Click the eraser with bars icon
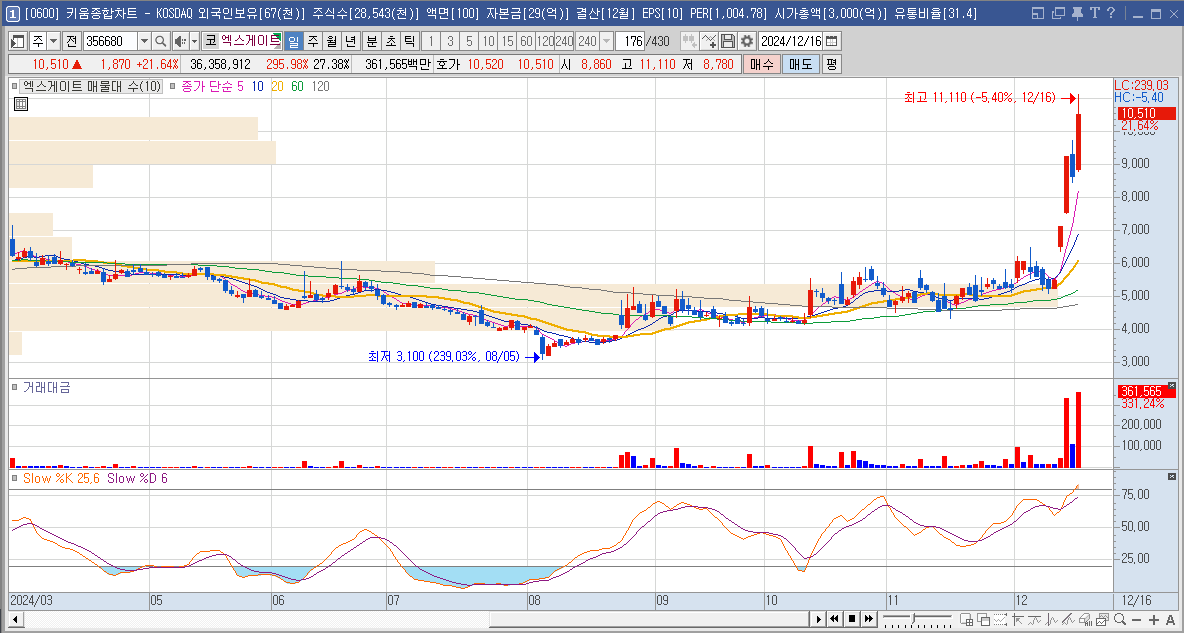1184x633 pixels. 1086,619
